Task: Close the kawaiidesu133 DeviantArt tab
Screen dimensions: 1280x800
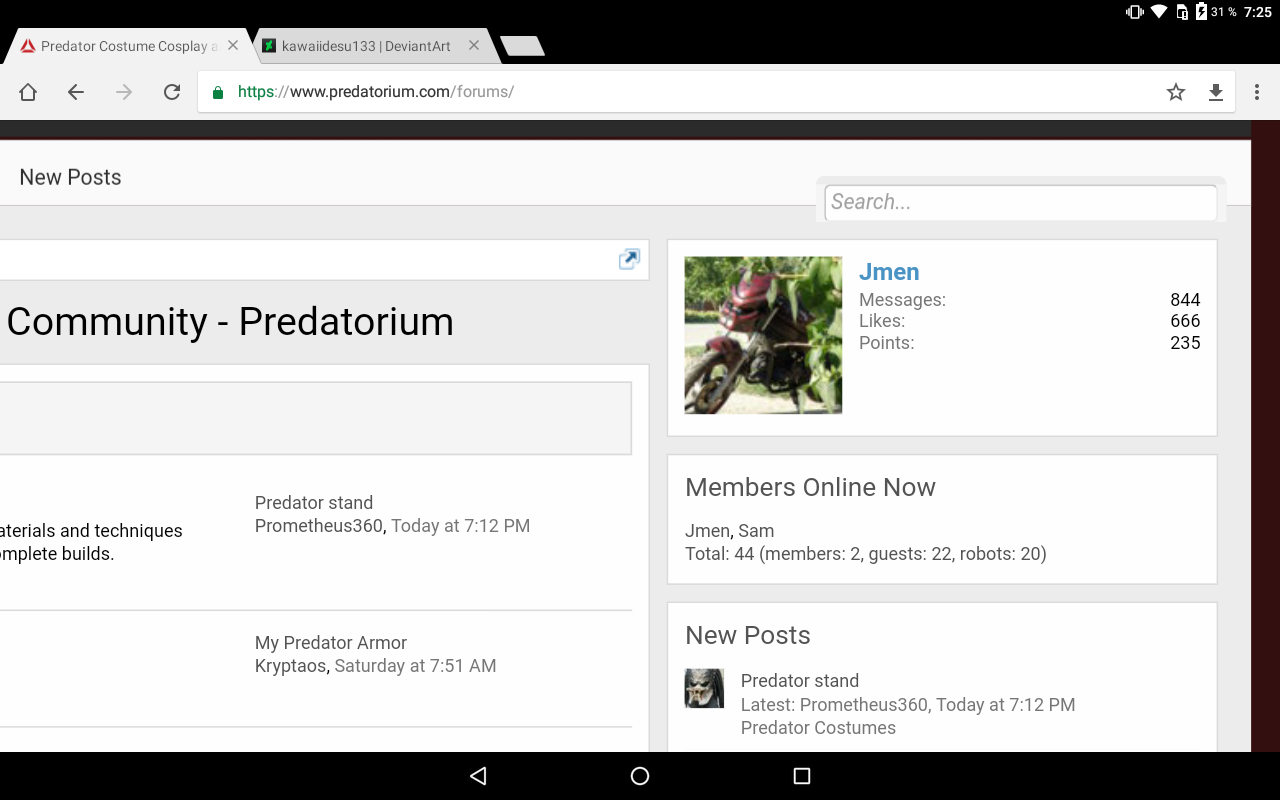Action: (474, 45)
